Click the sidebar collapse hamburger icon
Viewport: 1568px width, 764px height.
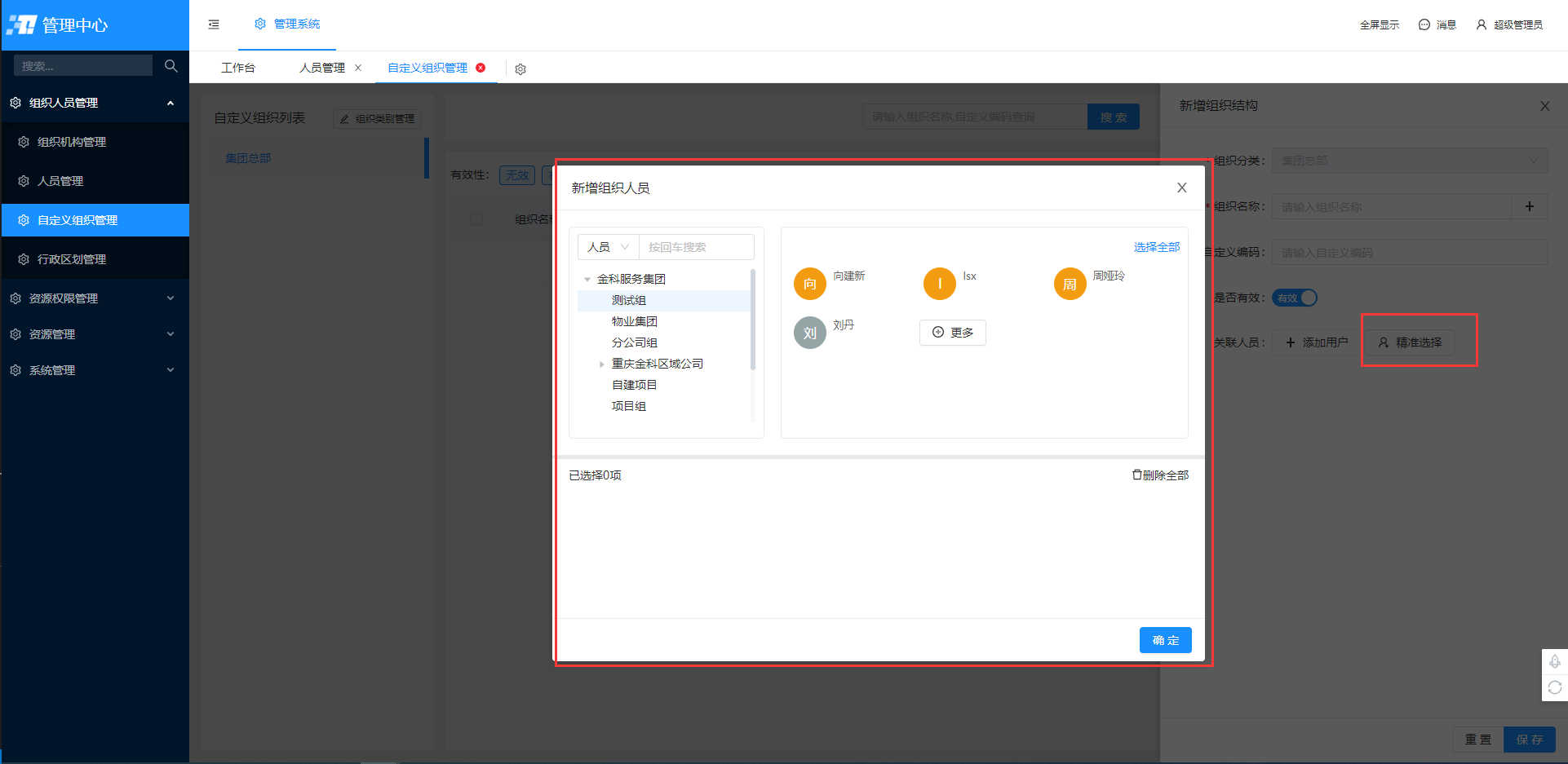[x=214, y=24]
